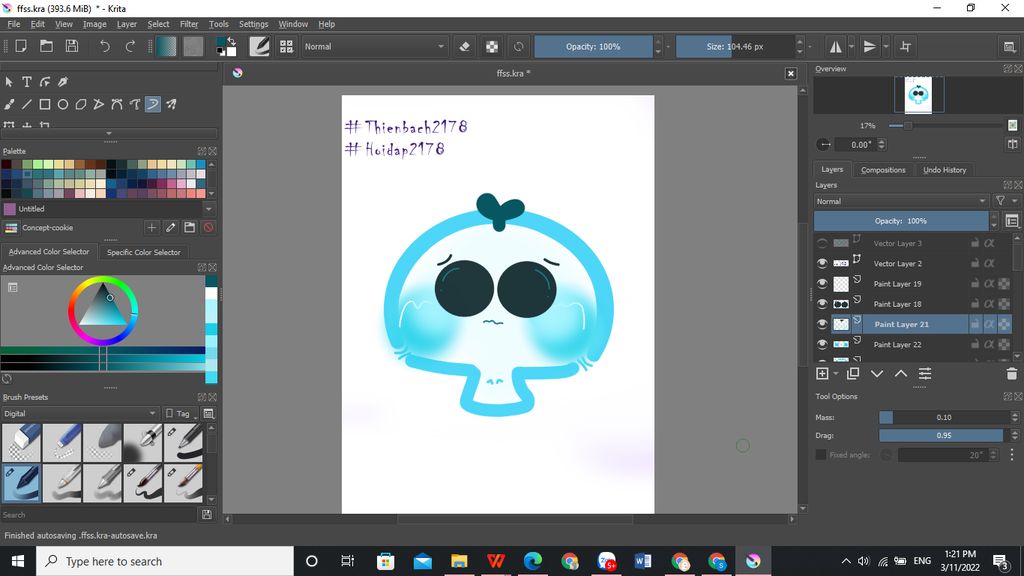Screen dimensions: 1024x576
Task: Open the Filter menu
Action: point(189,24)
